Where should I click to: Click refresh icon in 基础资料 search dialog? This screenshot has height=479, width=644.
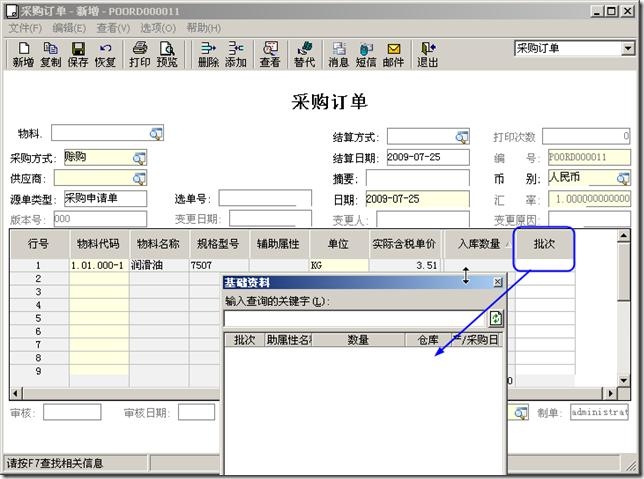tap(495, 318)
